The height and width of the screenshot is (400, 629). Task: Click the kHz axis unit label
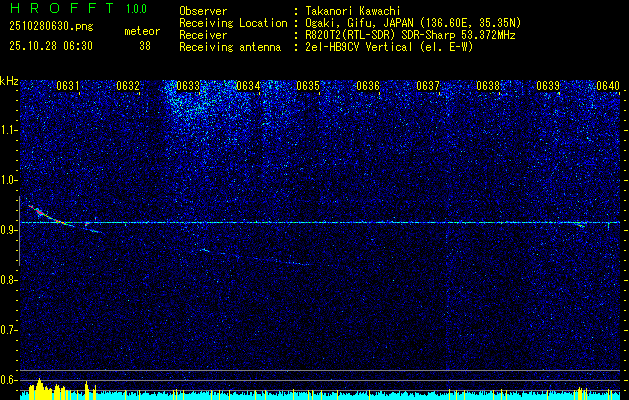pyautogui.click(x=9, y=81)
